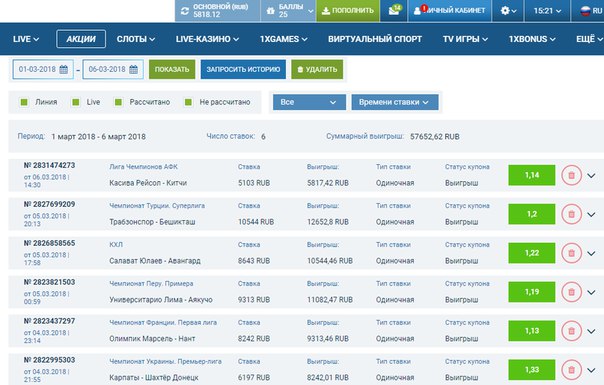Screen dimensions: 604x385
Task: Expand details of Трабзонспор - Бешикташ bet
Action: pyautogui.click(x=591, y=215)
